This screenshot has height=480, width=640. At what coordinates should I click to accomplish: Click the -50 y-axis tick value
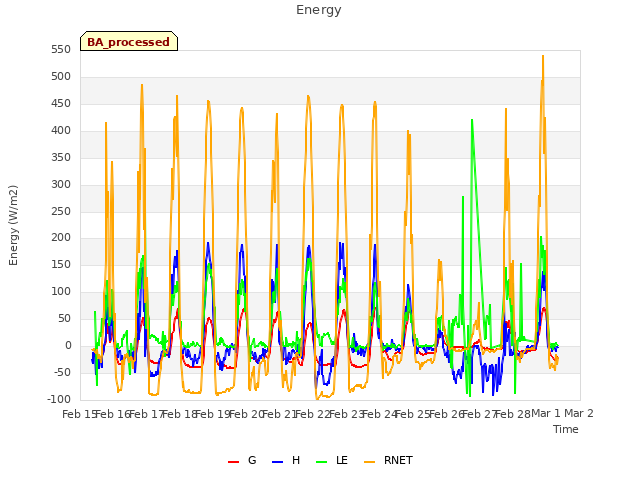(x=63, y=373)
